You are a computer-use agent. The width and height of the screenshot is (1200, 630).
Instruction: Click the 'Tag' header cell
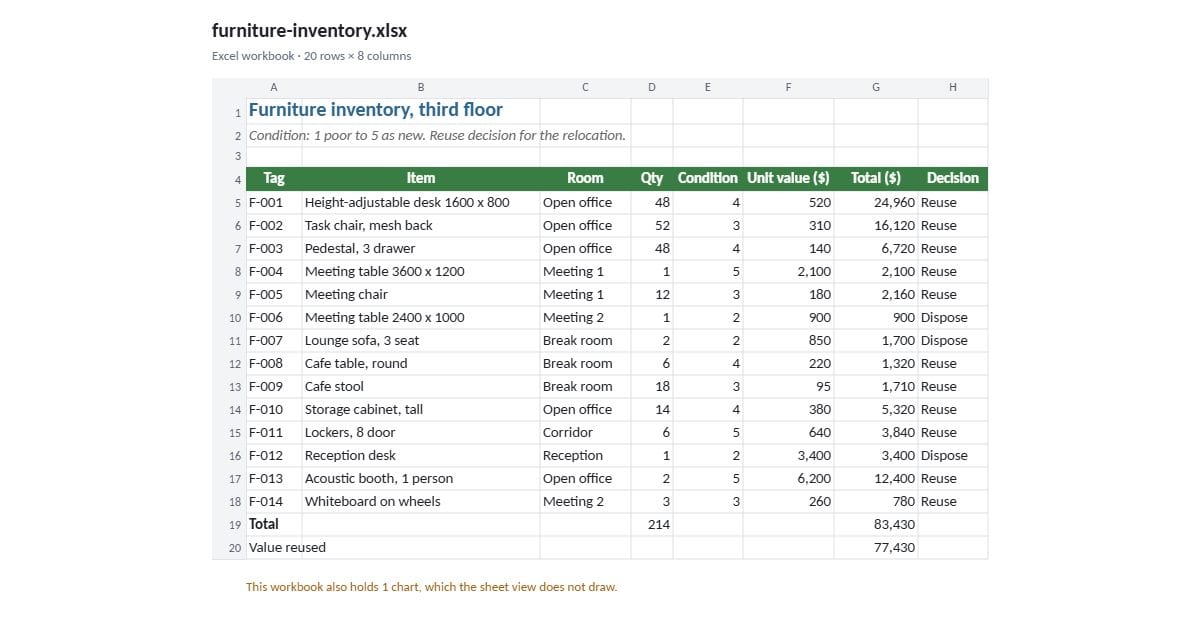(x=274, y=178)
